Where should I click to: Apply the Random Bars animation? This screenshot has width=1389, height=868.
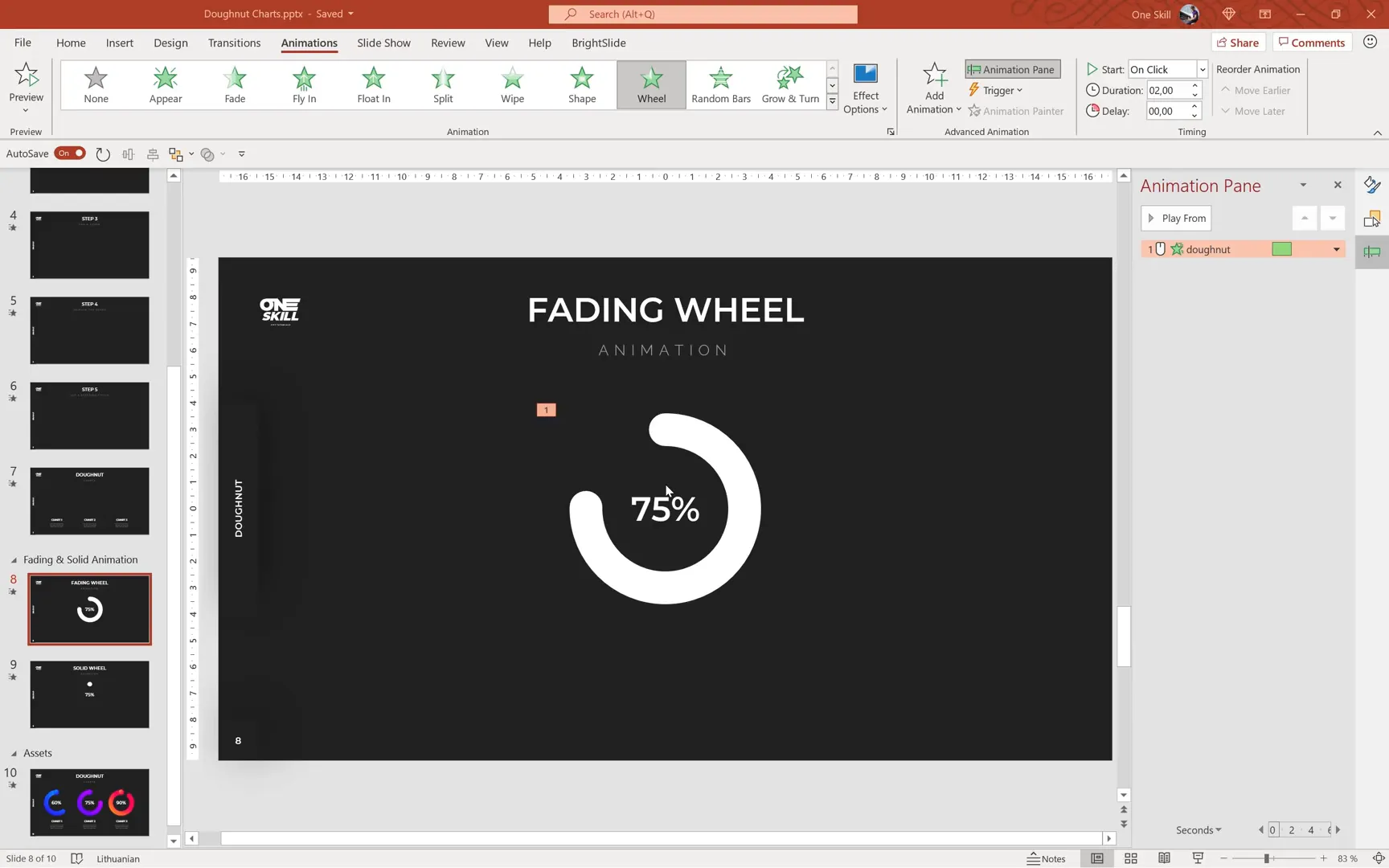[720, 84]
